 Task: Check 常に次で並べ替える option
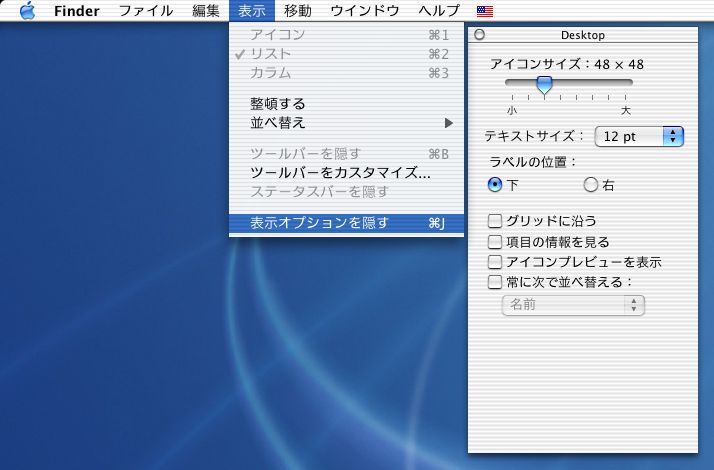495,282
